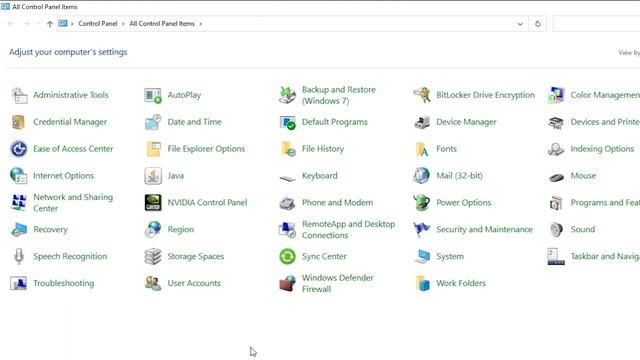Click the Work Folders icon
The image size is (640, 360).
tap(422, 284)
